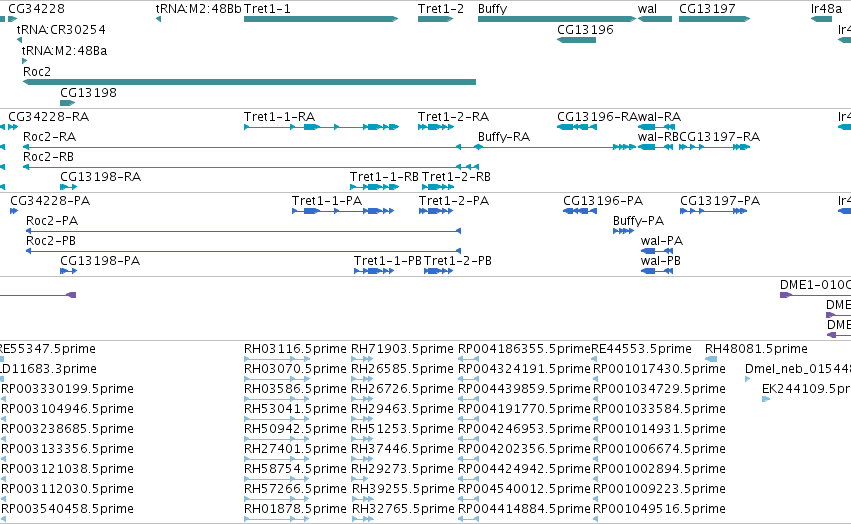Click the RP004540012.5prime EST label

point(524,489)
